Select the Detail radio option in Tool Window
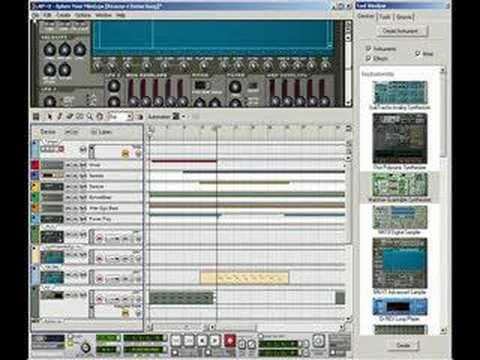The height and width of the screenshot is (360, 480). click(x=418, y=53)
